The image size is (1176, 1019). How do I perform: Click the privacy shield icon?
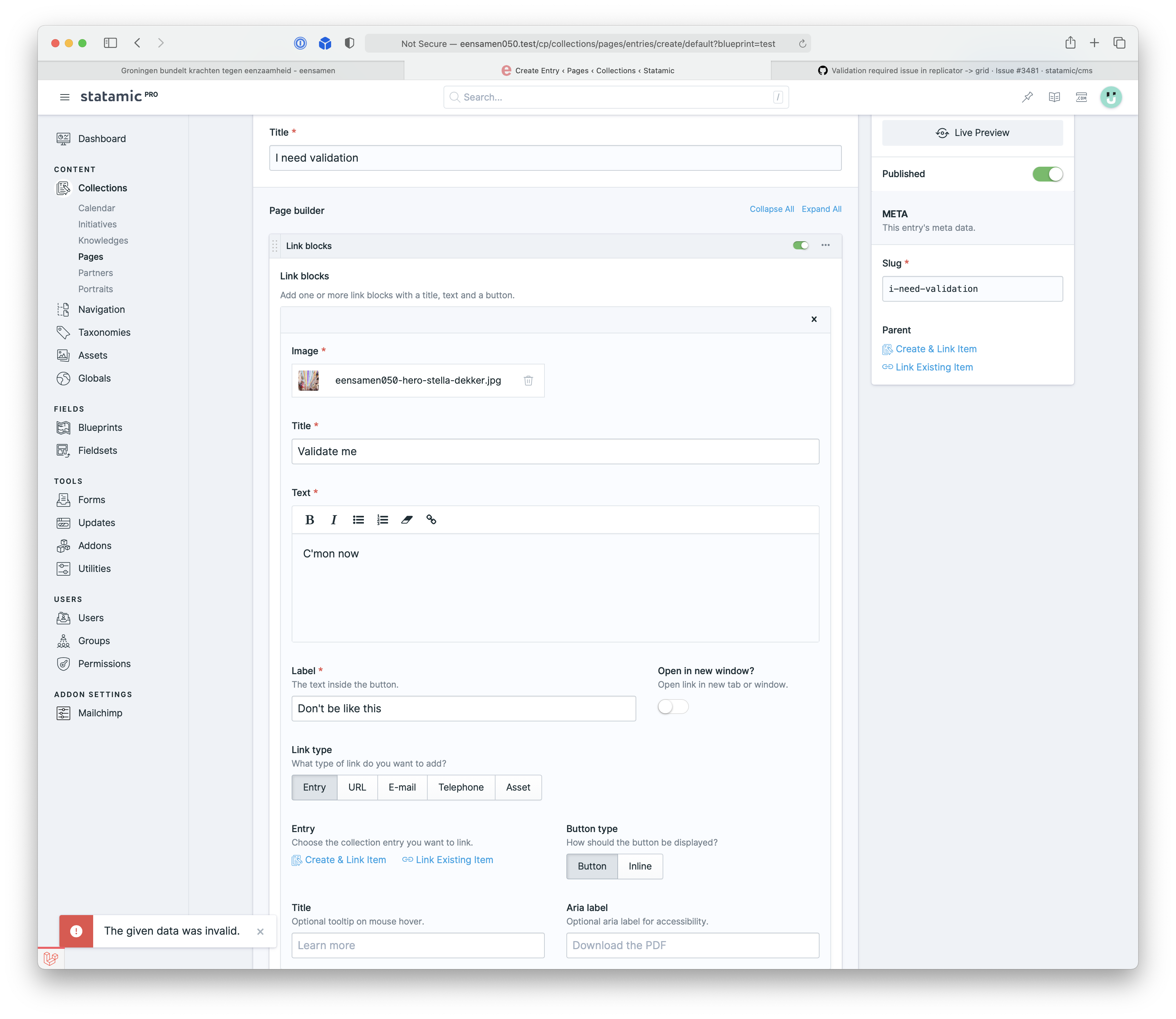(x=349, y=43)
